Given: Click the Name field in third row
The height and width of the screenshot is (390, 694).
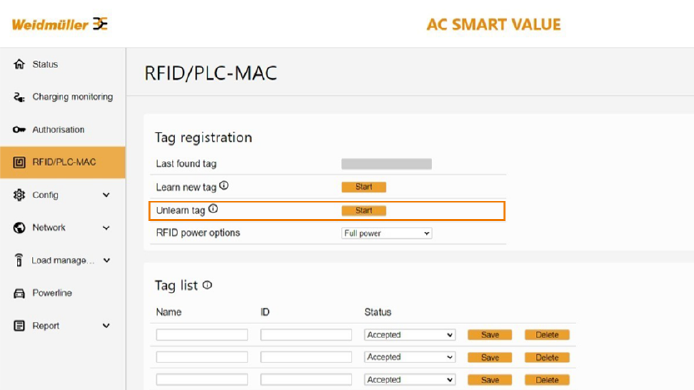Looking at the screenshot, I should [202, 379].
